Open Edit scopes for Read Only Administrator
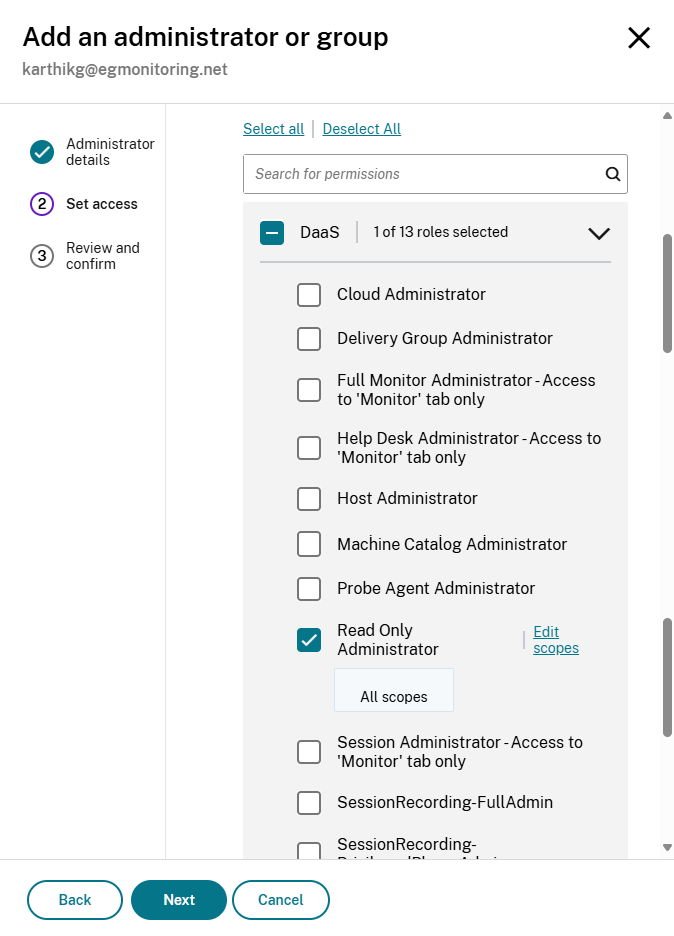The height and width of the screenshot is (936, 674). click(555, 640)
